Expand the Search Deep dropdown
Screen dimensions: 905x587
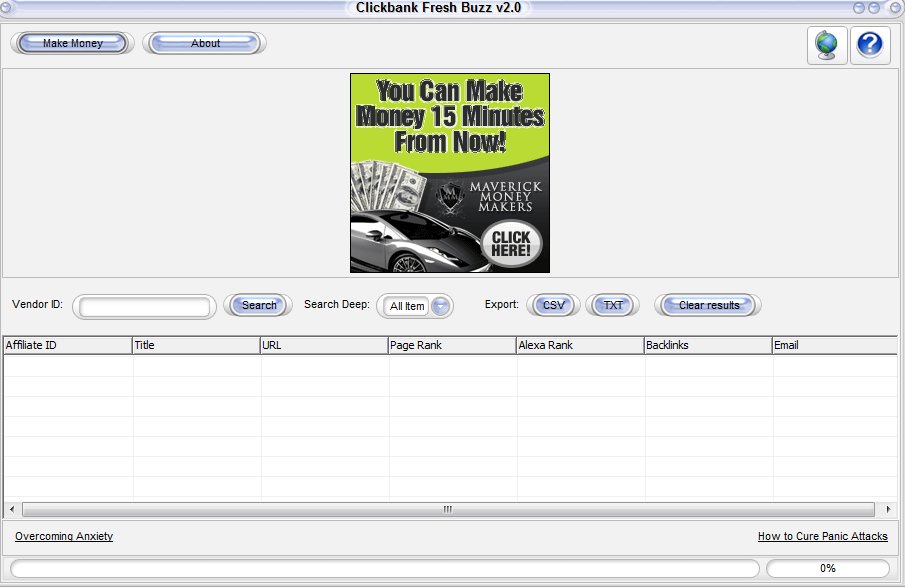440,306
